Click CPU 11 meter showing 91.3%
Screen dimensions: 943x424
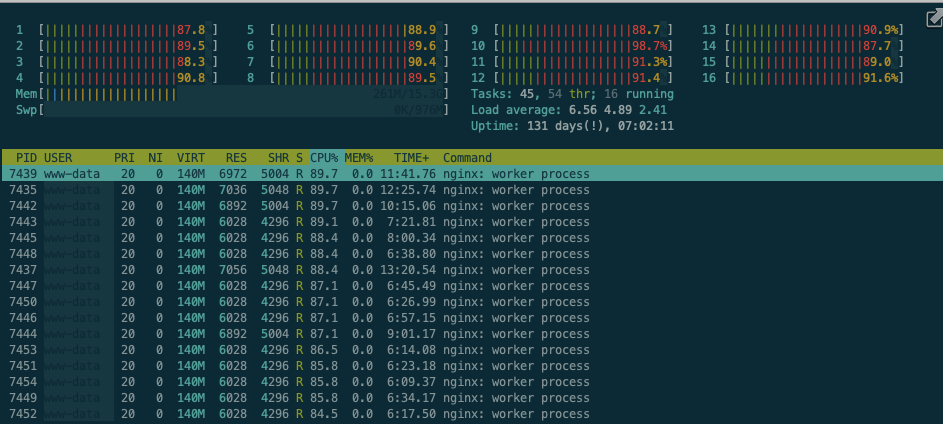[583, 61]
